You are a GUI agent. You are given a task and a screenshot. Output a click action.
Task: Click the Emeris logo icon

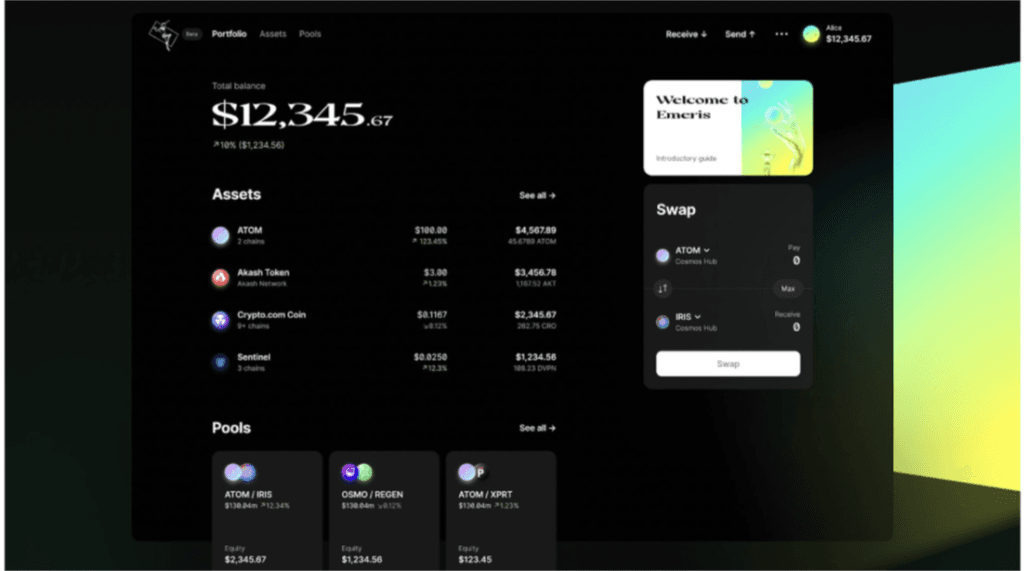[x=163, y=34]
